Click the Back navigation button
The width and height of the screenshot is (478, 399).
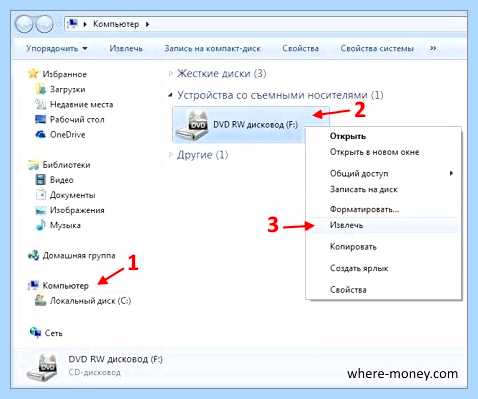(x=24, y=24)
